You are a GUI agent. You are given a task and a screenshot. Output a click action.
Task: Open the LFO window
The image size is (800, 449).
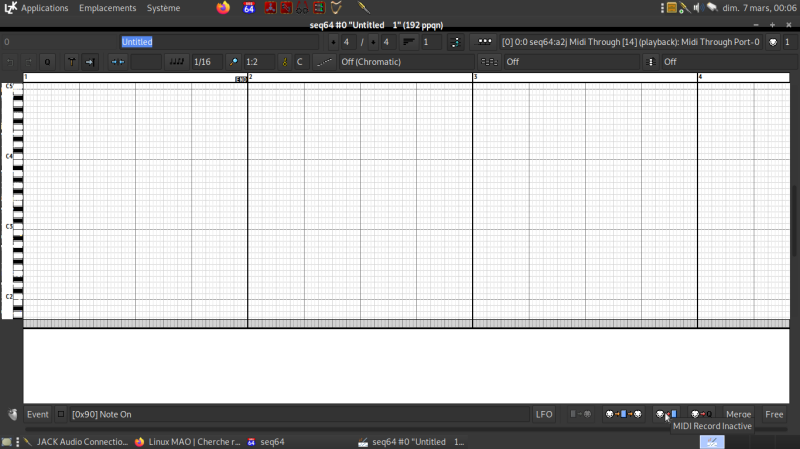[544, 414]
